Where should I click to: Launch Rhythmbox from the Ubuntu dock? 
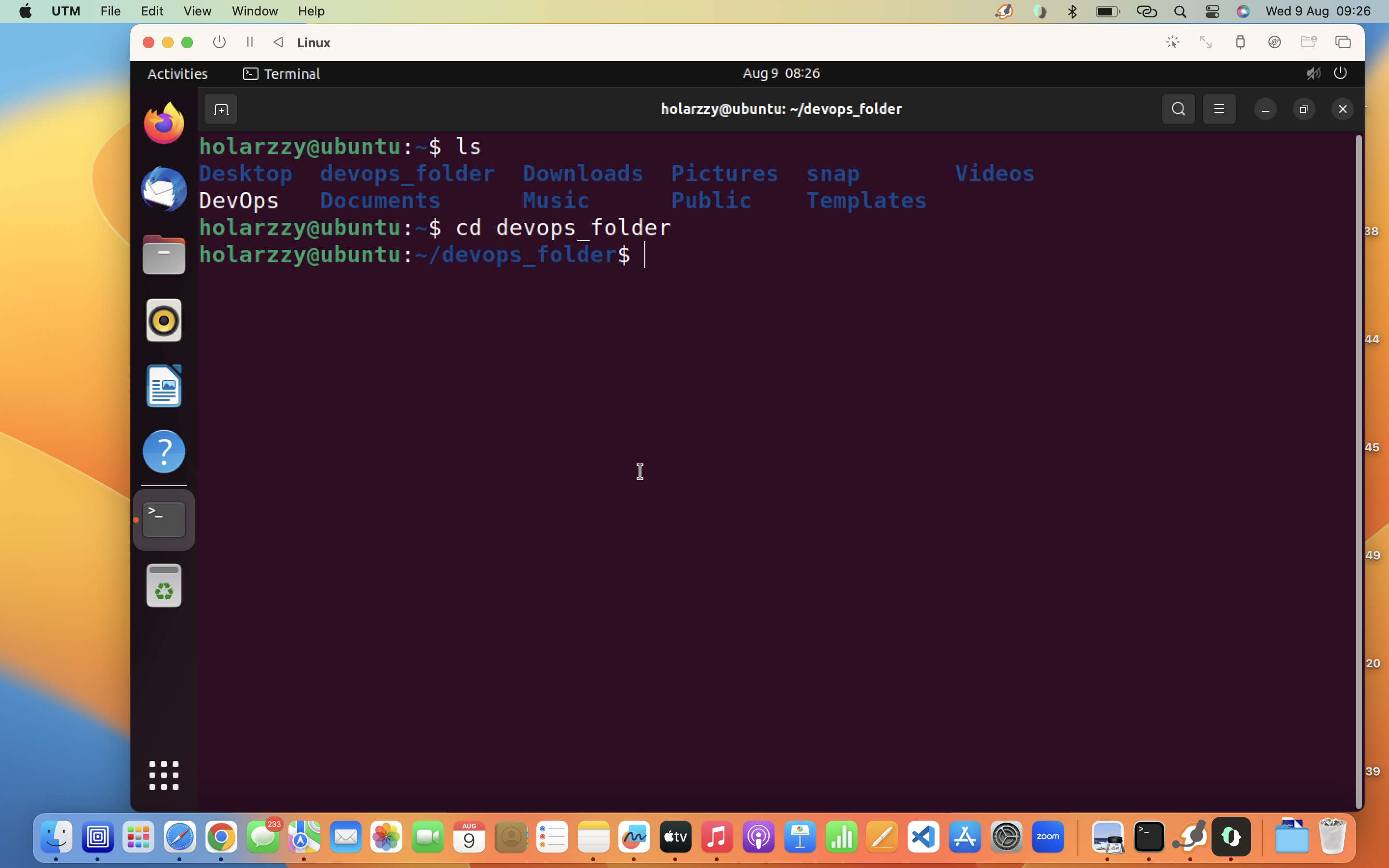[x=164, y=320]
